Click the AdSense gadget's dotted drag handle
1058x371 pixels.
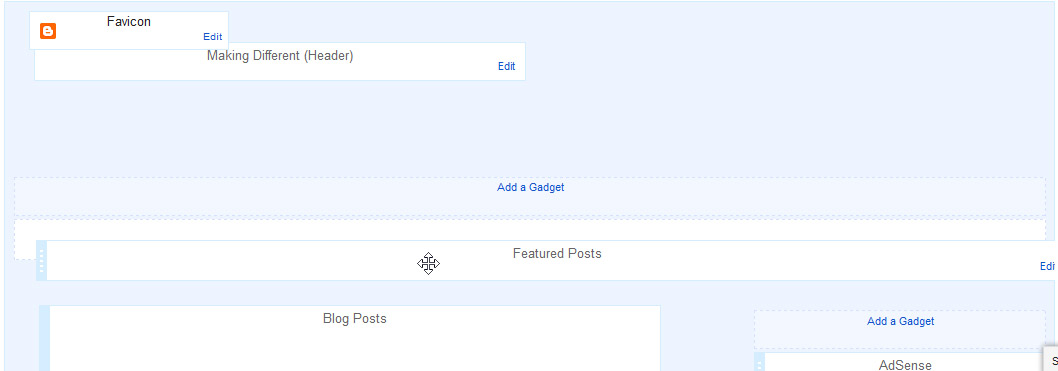click(x=759, y=362)
